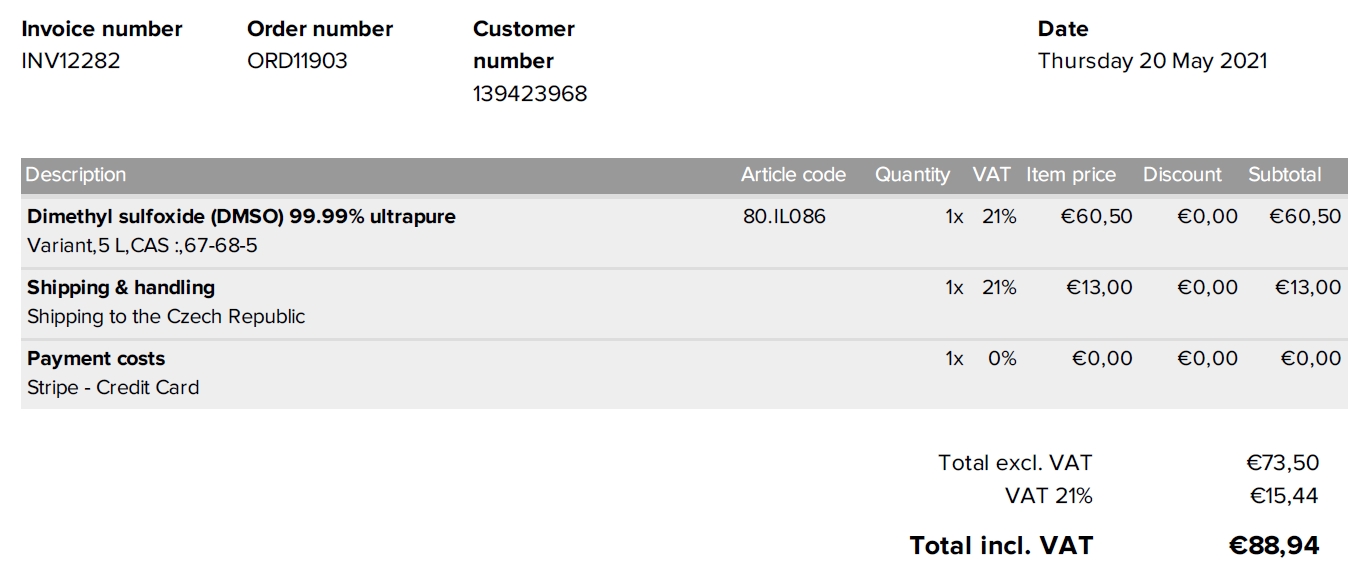Select Stripe - Credit Card text
The image size is (1360, 571).
(113, 388)
